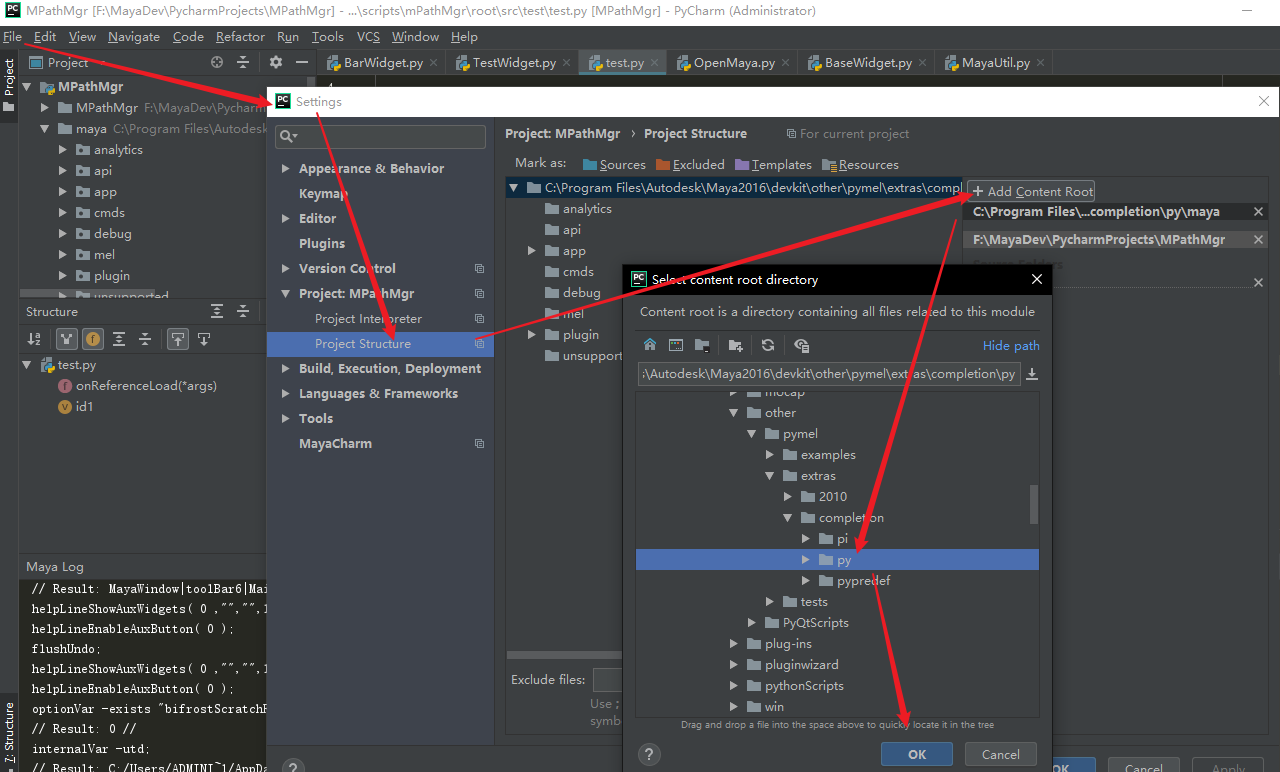This screenshot has width=1280, height=772.
Task: Open the VCS menu
Action: (x=368, y=37)
